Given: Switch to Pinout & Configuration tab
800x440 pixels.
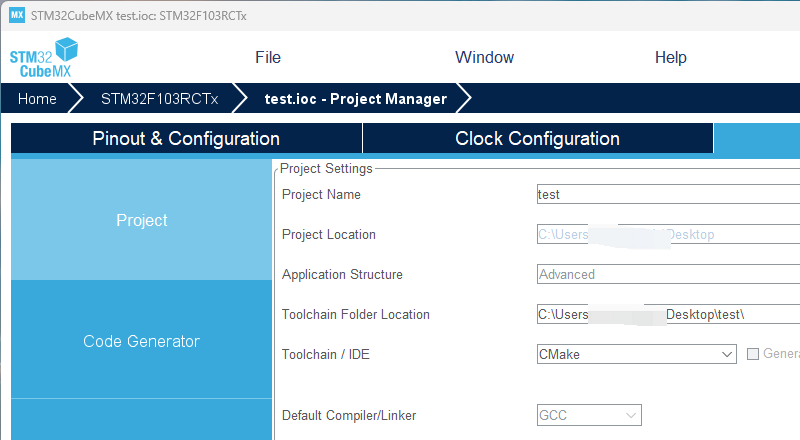Looking at the screenshot, I should [x=186, y=138].
